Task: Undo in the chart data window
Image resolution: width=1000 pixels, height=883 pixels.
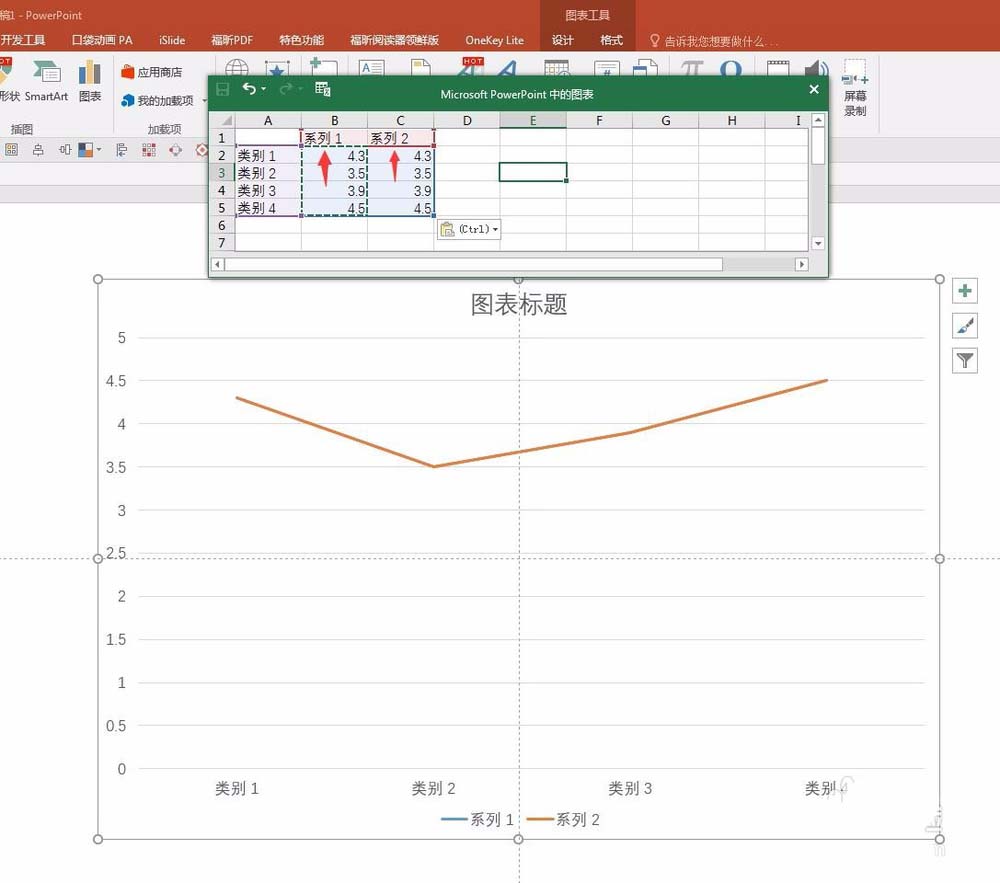Action: coord(249,89)
